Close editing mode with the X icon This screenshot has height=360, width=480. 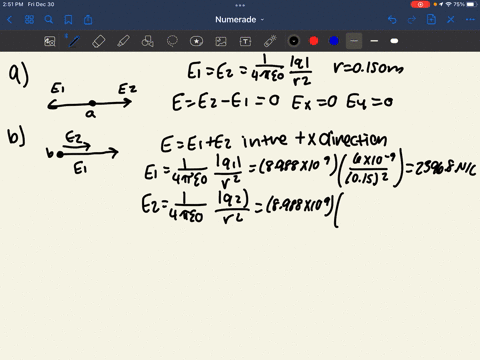451,20
